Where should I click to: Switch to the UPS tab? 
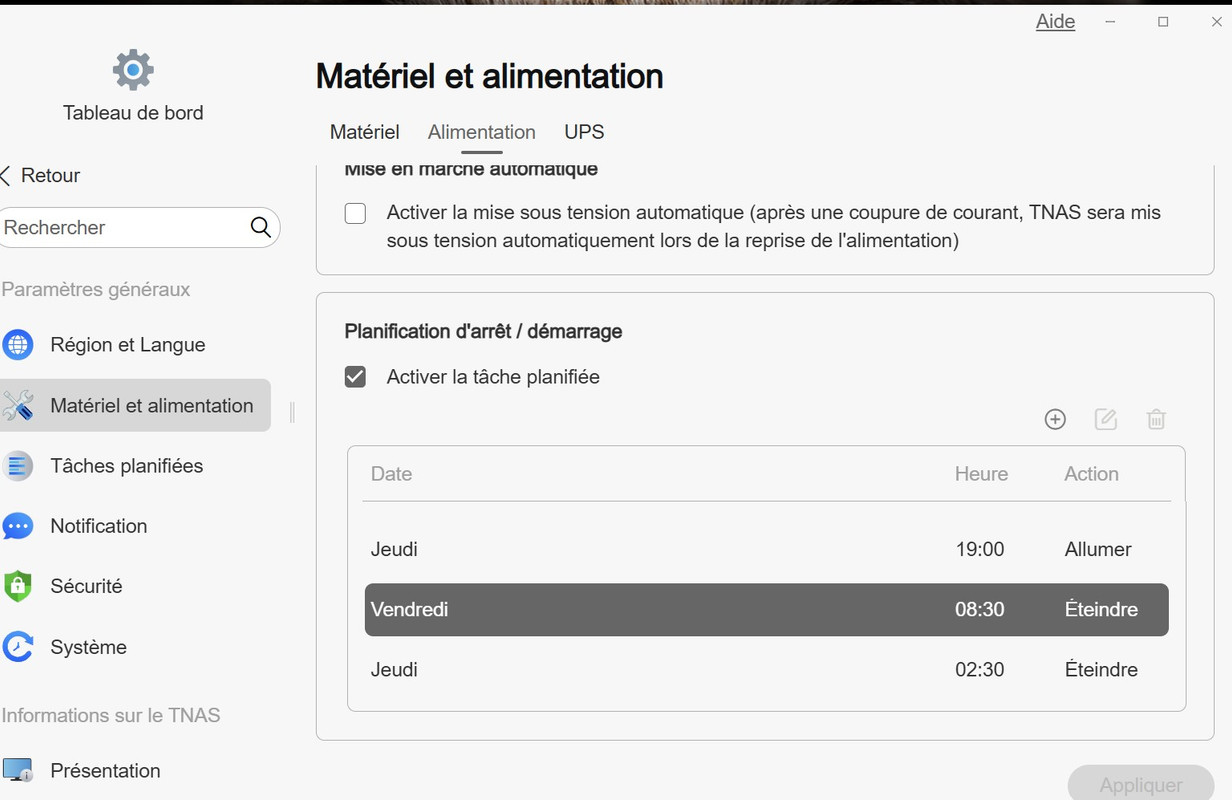[584, 132]
